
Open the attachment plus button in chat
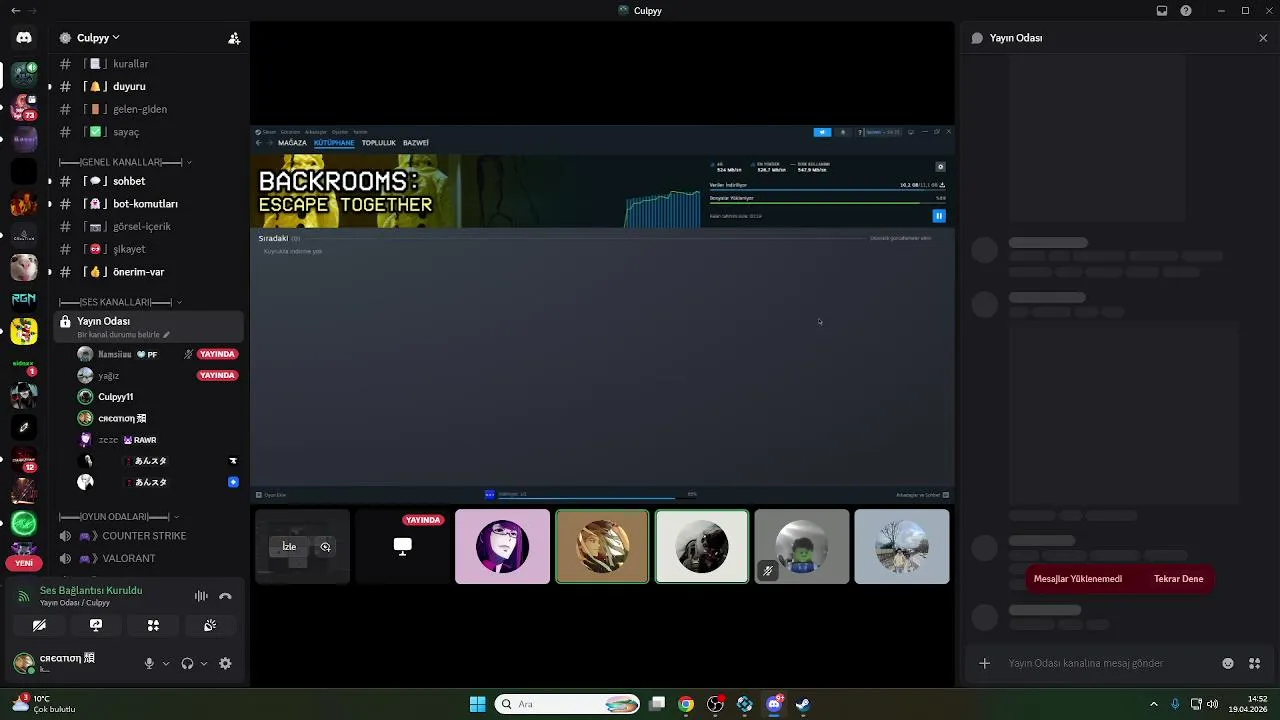click(984, 663)
